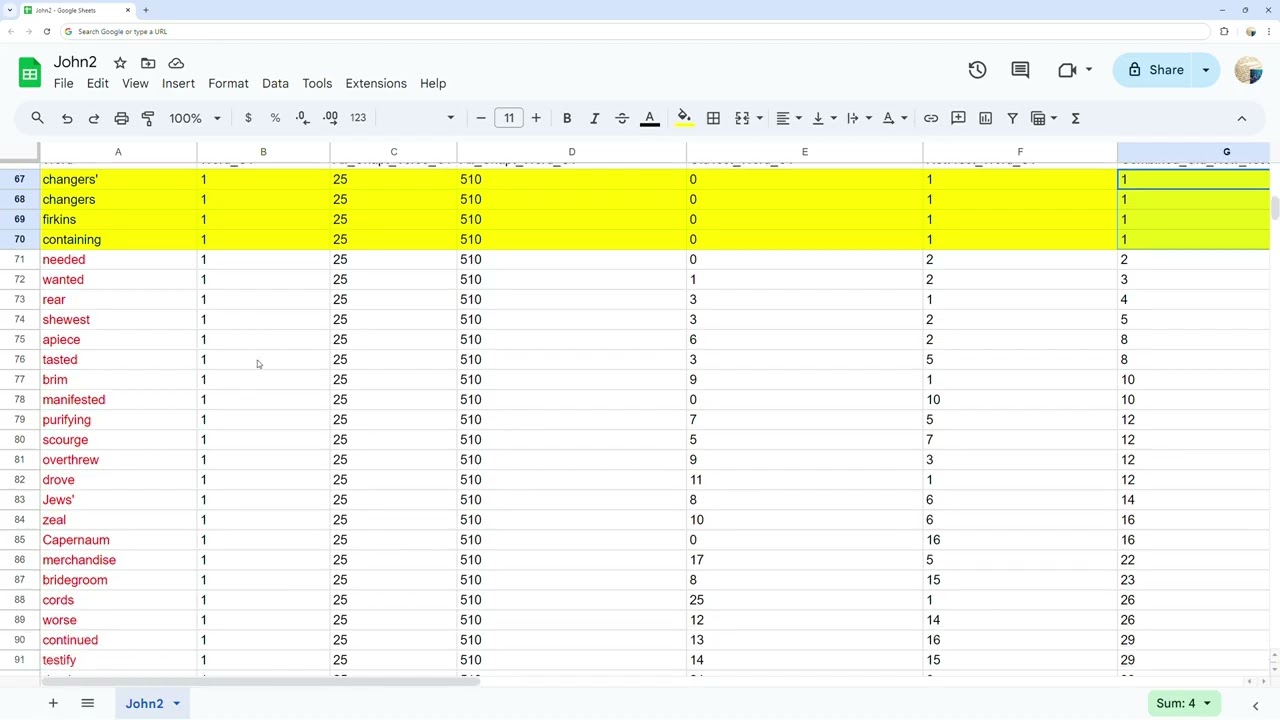Print the spreadsheet
Viewport: 1280px width, 720px height.
[121, 118]
